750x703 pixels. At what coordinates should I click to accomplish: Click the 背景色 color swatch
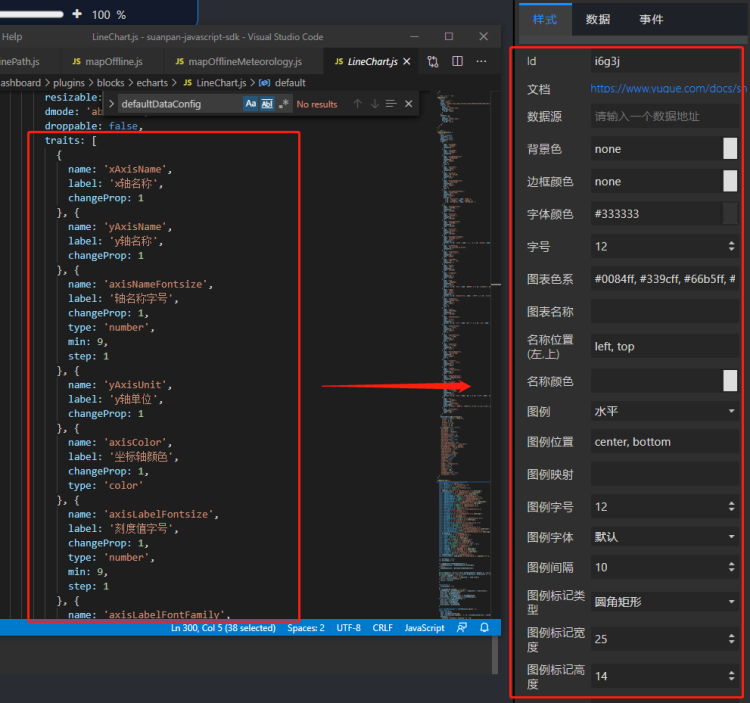pyautogui.click(x=730, y=149)
